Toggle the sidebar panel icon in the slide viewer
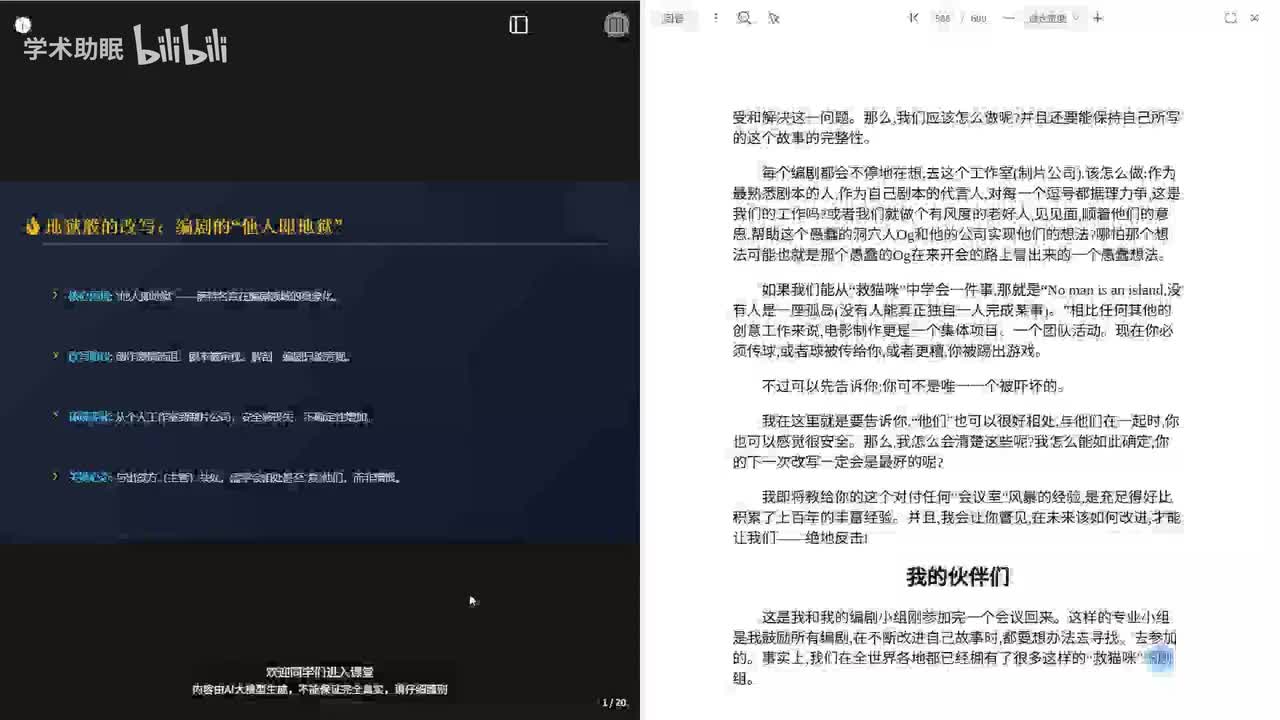 click(518, 25)
